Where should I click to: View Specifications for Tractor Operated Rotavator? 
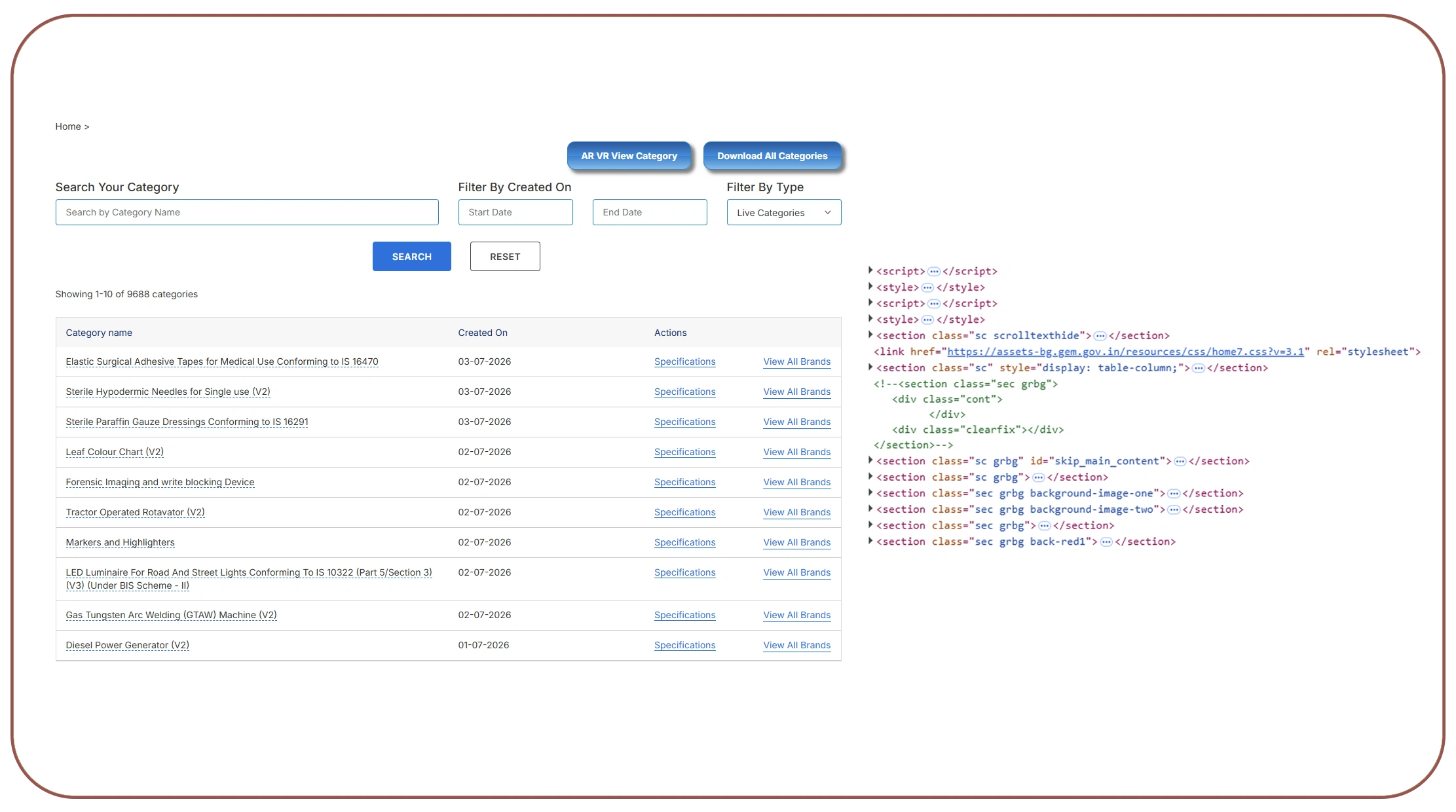[684, 512]
